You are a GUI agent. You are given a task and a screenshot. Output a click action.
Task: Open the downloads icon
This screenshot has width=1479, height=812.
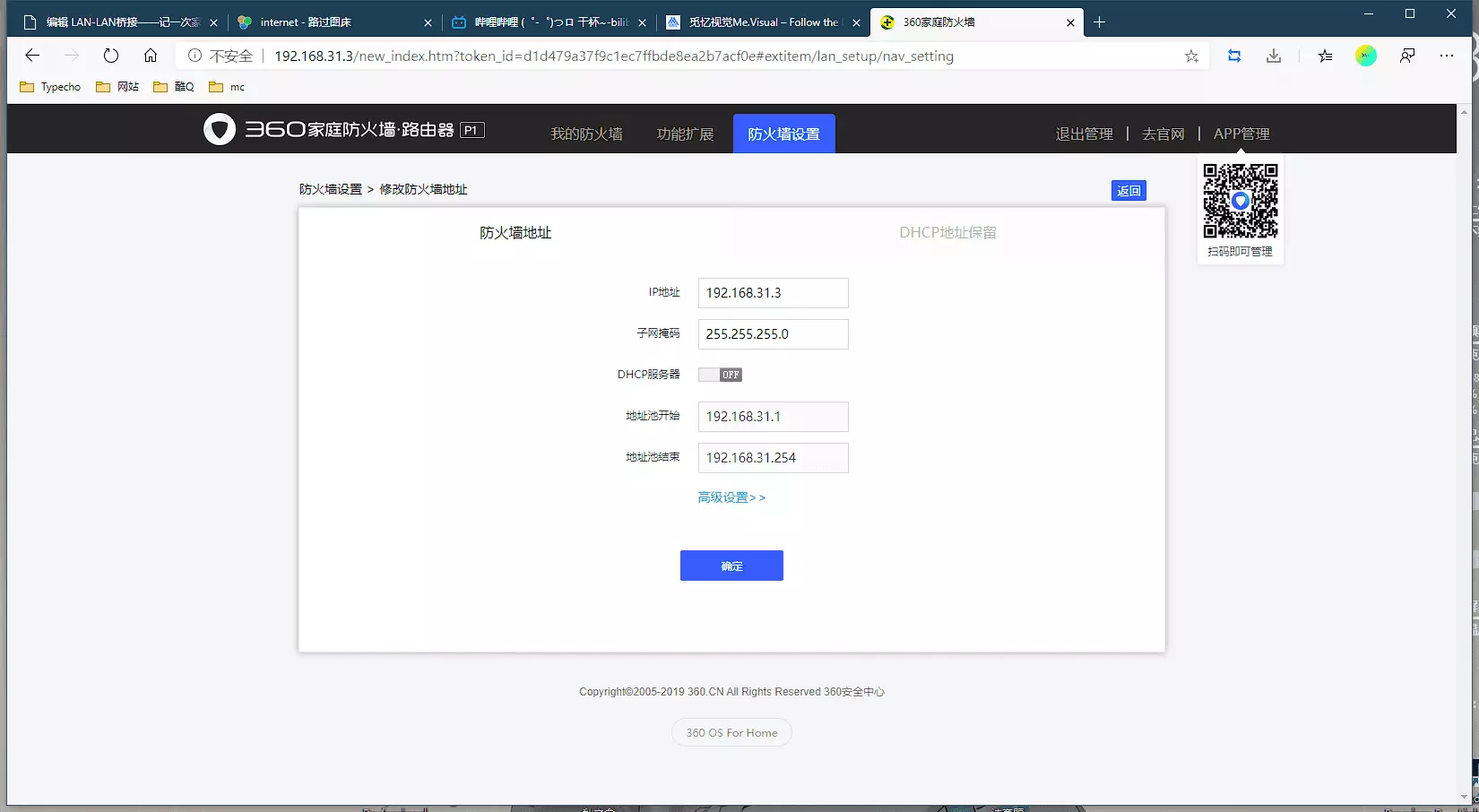click(x=1274, y=56)
